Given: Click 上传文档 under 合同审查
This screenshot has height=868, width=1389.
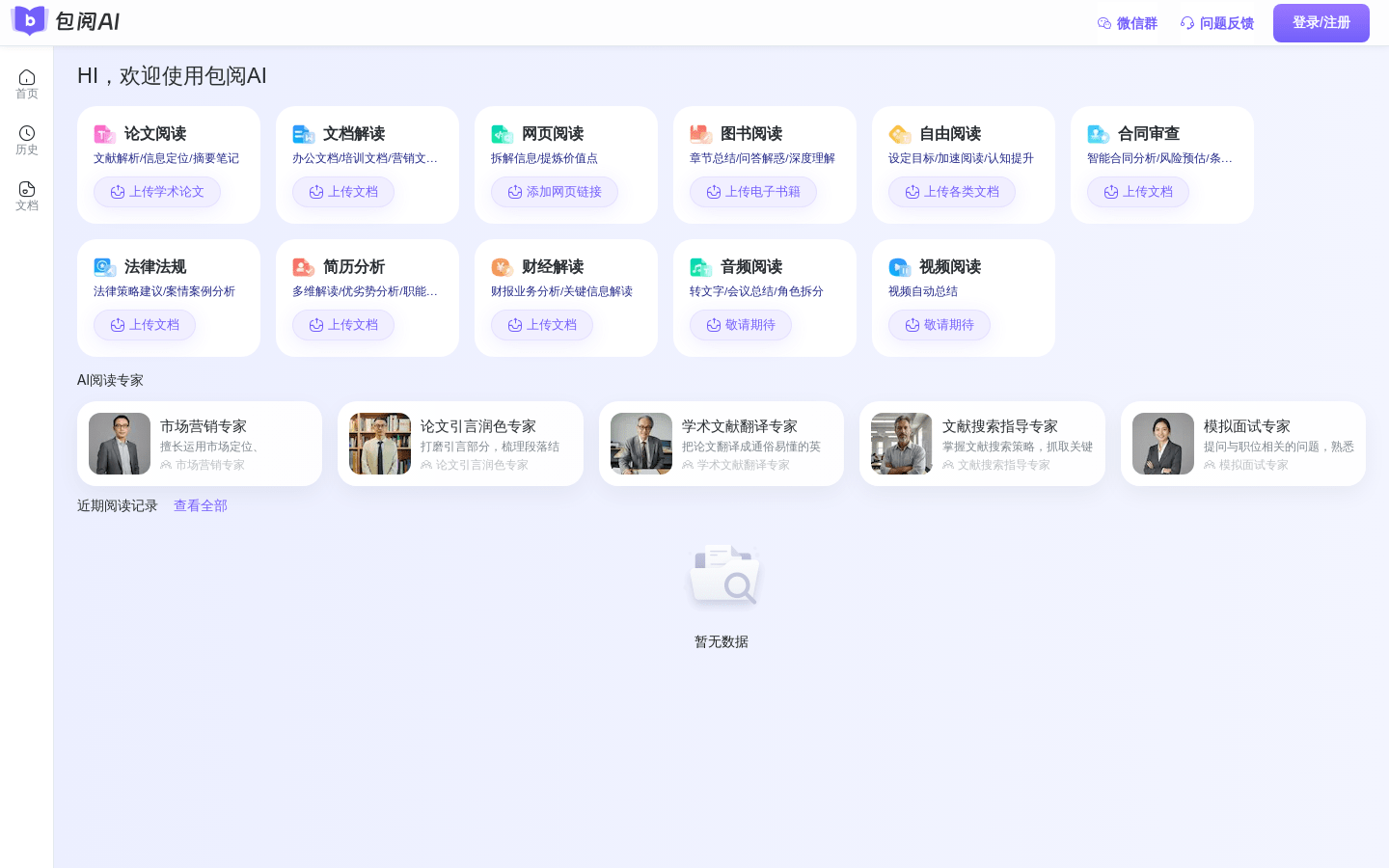Looking at the screenshot, I should 1138,192.
